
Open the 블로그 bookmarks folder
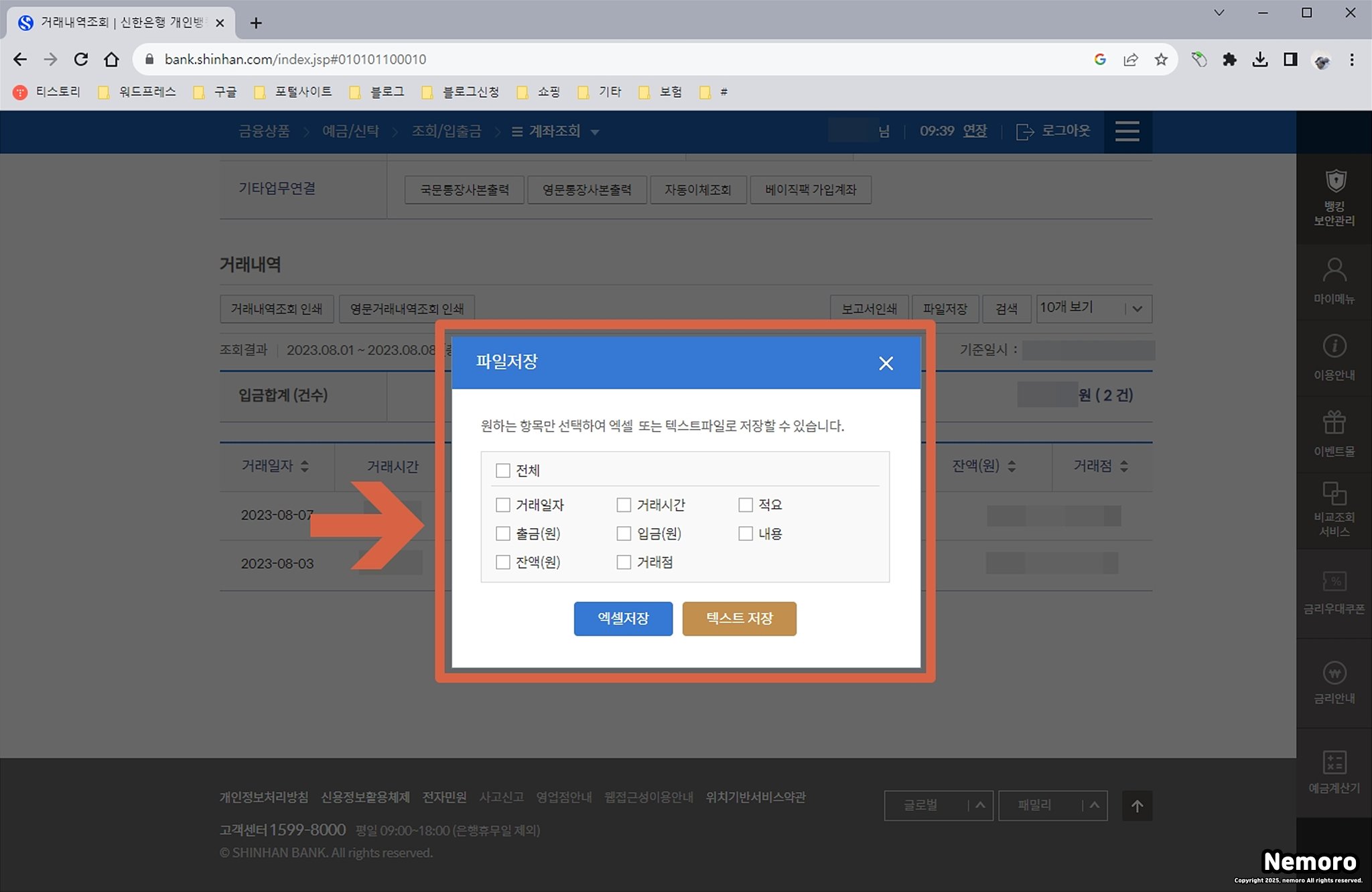click(379, 92)
